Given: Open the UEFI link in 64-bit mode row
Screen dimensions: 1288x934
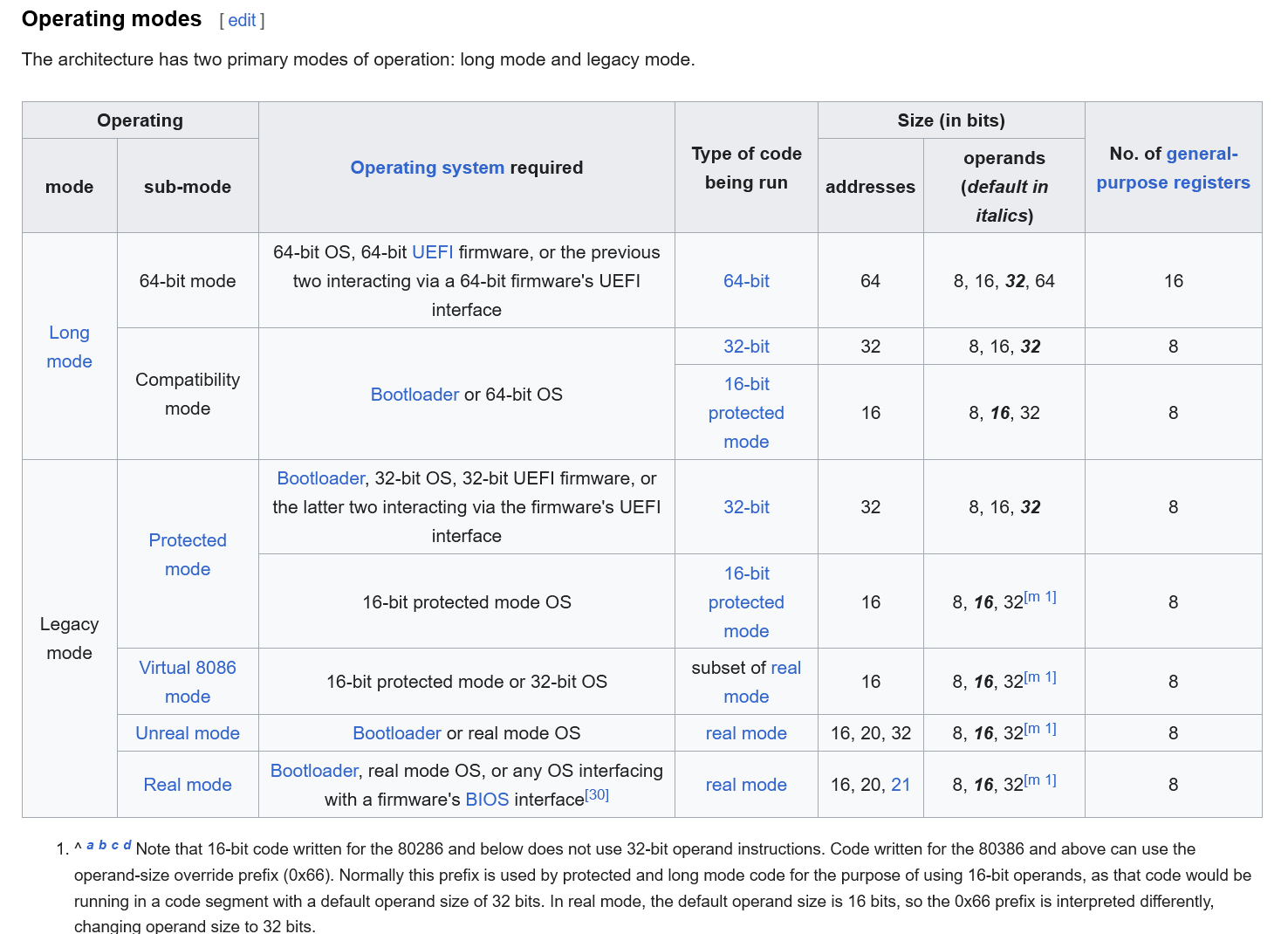Looking at the screenshot, I should pyautogui.click(x=432, y=252).
